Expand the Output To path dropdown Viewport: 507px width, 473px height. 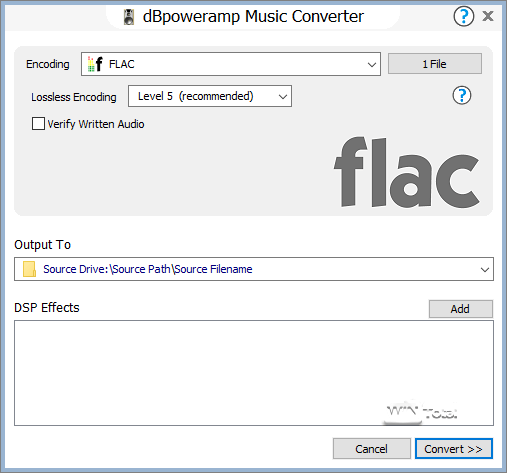[485, 269]
